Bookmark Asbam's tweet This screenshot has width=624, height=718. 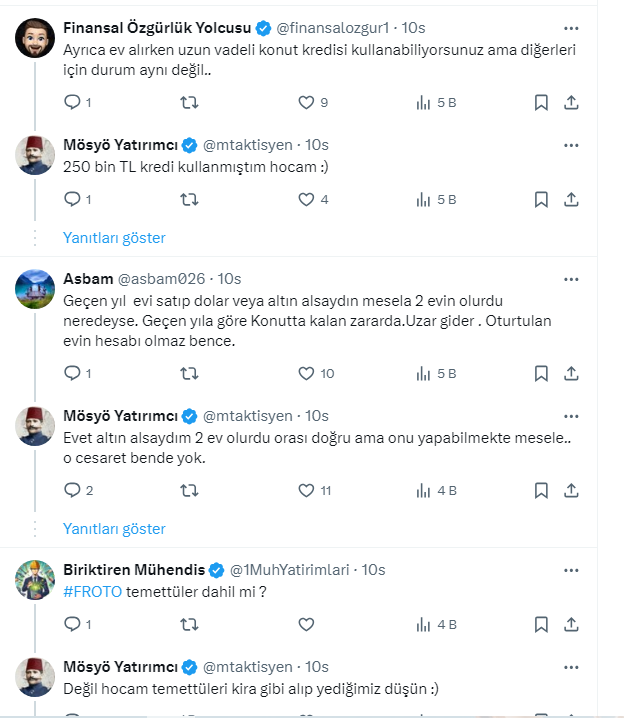540,373
